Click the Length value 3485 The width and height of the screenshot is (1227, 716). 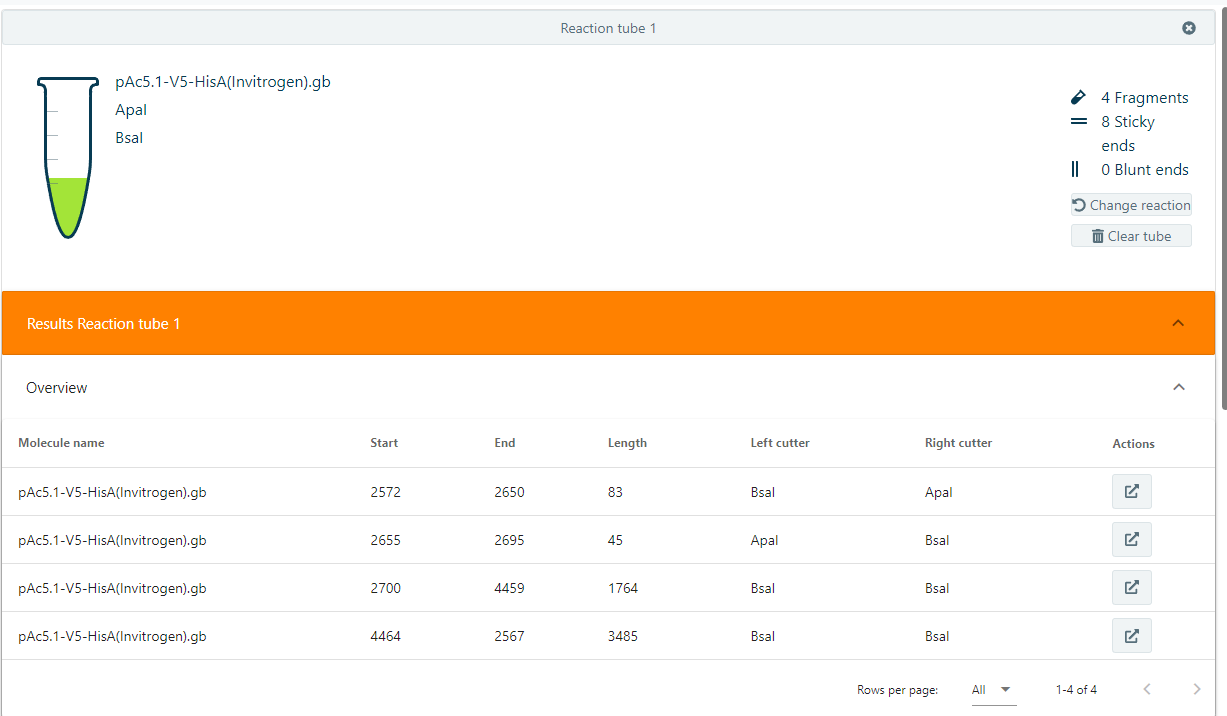point(623,636)
